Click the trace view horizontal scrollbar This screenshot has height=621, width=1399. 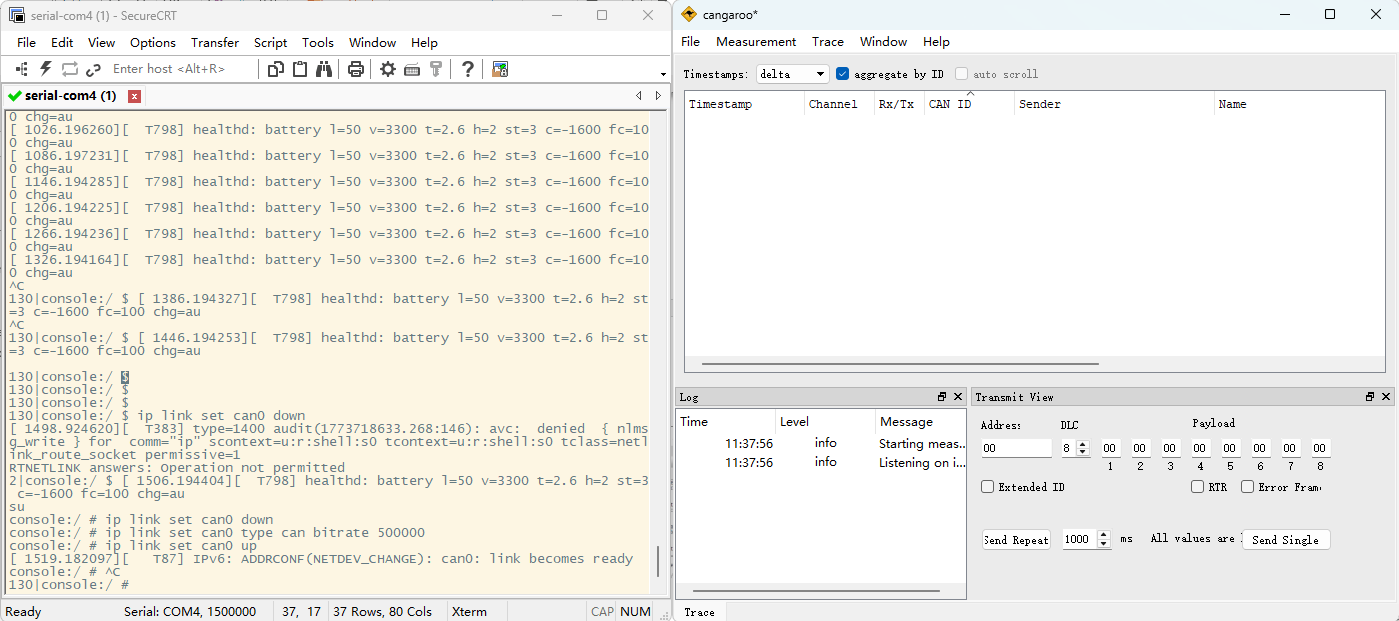(x=900, y=364)
